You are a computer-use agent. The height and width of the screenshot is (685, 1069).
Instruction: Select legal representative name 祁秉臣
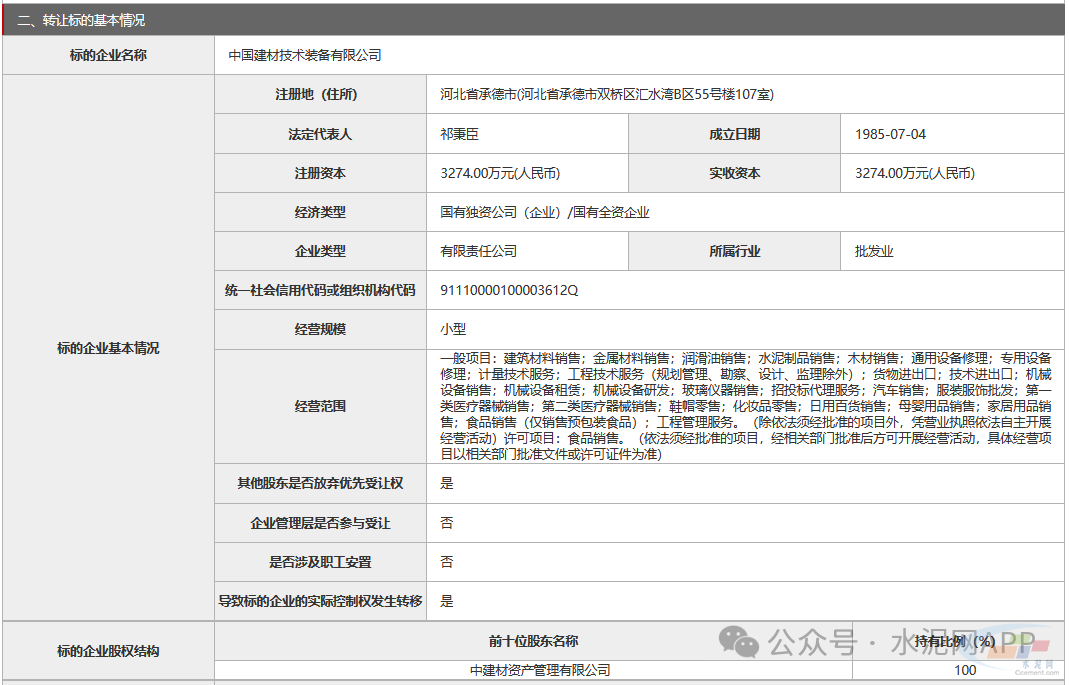click(x=460, y=134)
